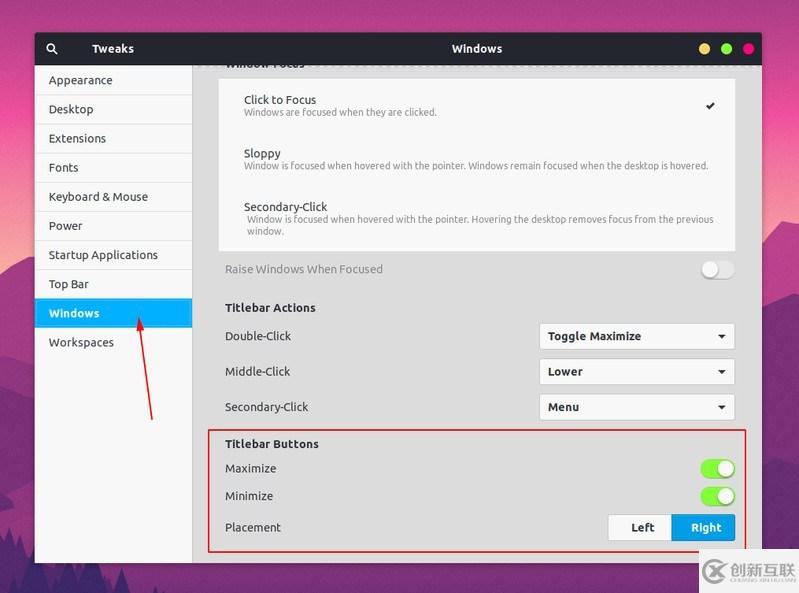The height and width of the screenshot is (593, 799).
Task: Open Keyboard & Mouse settings
Action: tap(114, 197)
